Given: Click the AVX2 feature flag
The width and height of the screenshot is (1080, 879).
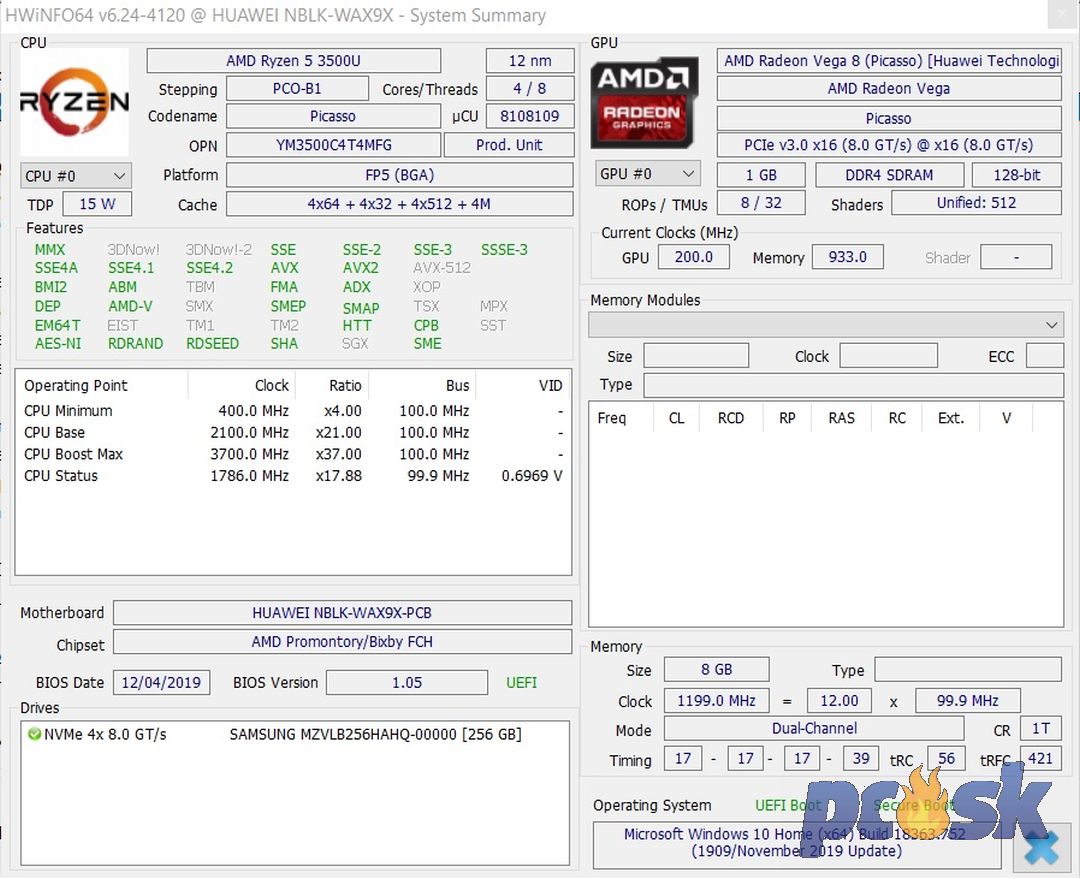Looking at the screenshot, I should pos(361,267).
